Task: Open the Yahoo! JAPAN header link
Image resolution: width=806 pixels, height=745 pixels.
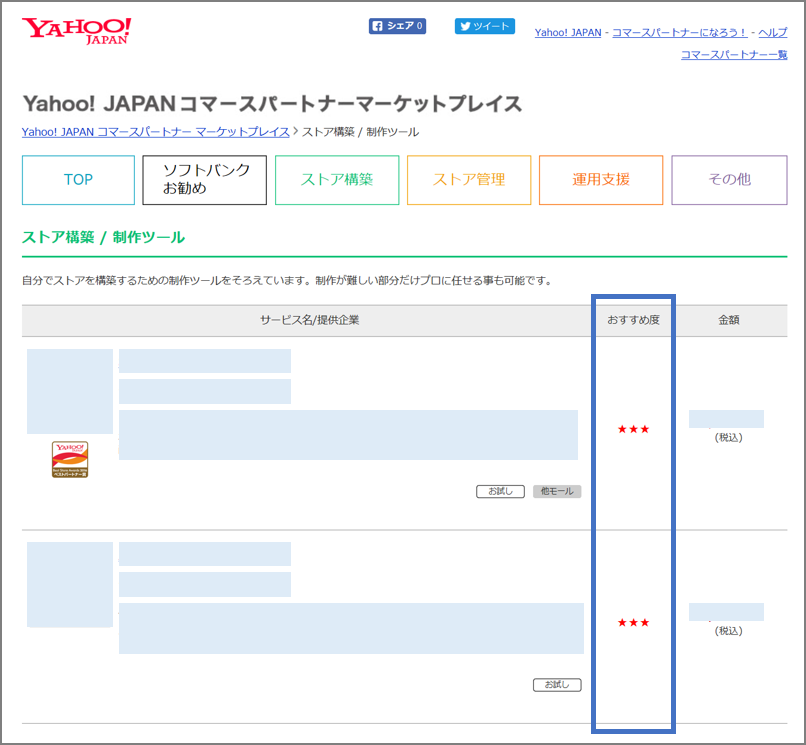Action: 567,32
